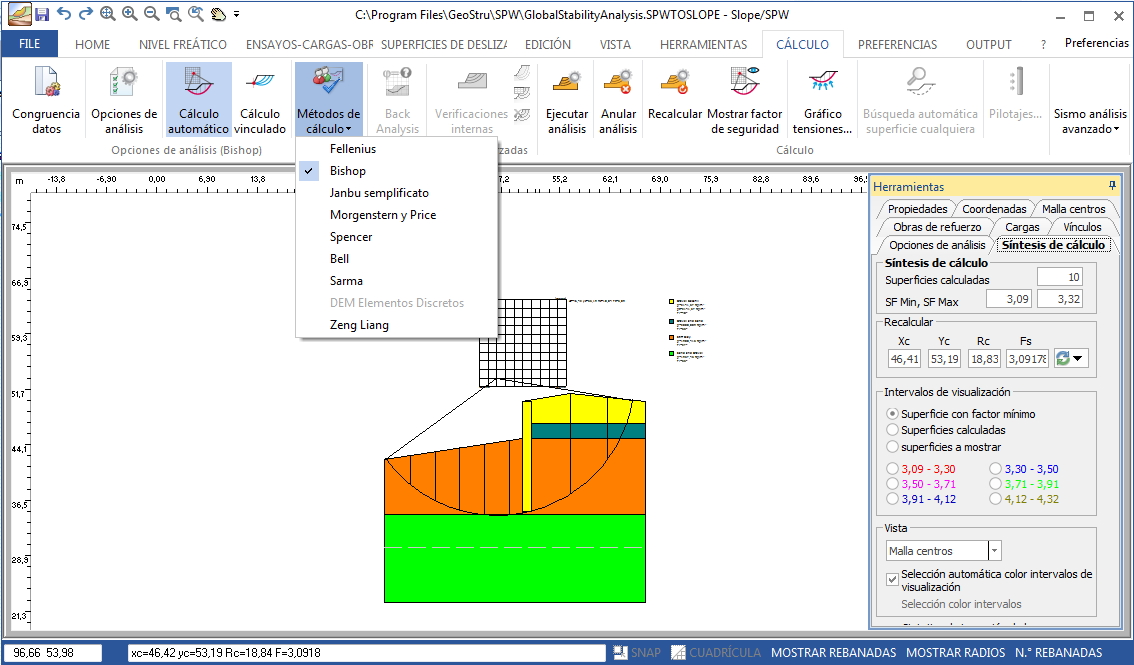
Task: Expand the recalcular refresh button dropdown arrow
Action: 1079,358
